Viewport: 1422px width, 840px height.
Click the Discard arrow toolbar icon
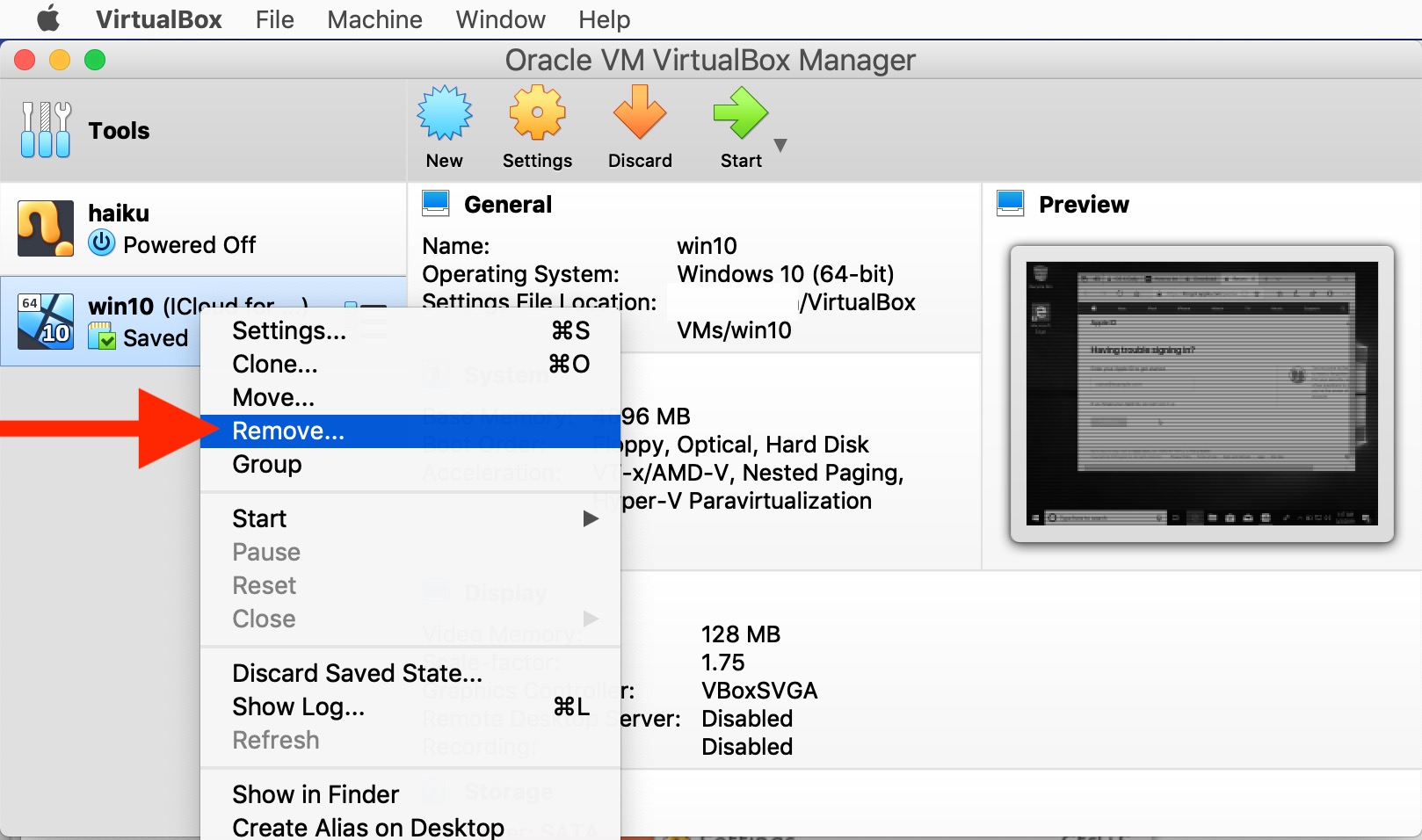(x=639, y=114)
